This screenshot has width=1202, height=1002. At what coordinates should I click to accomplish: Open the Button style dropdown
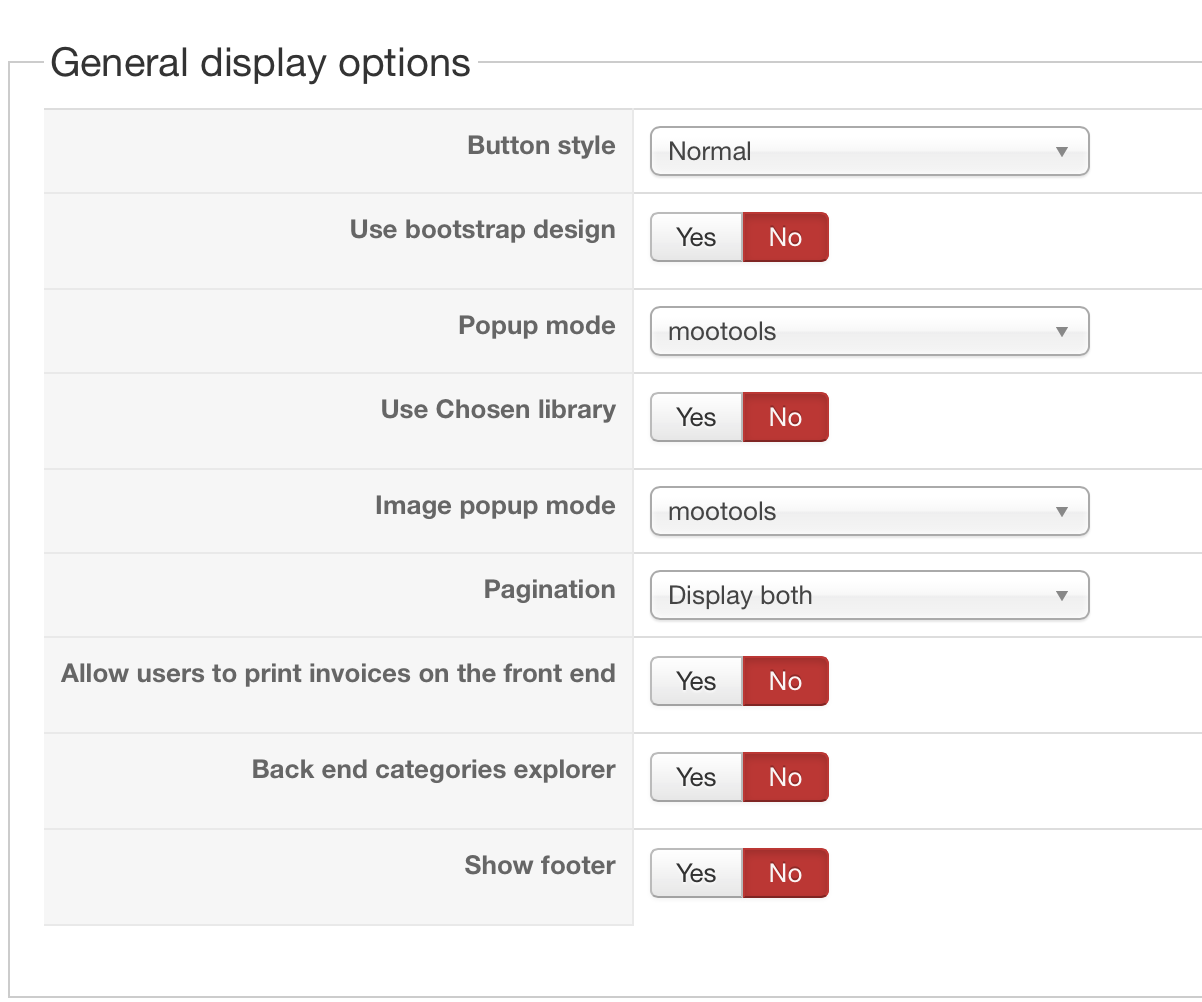(x=868, y=152)
